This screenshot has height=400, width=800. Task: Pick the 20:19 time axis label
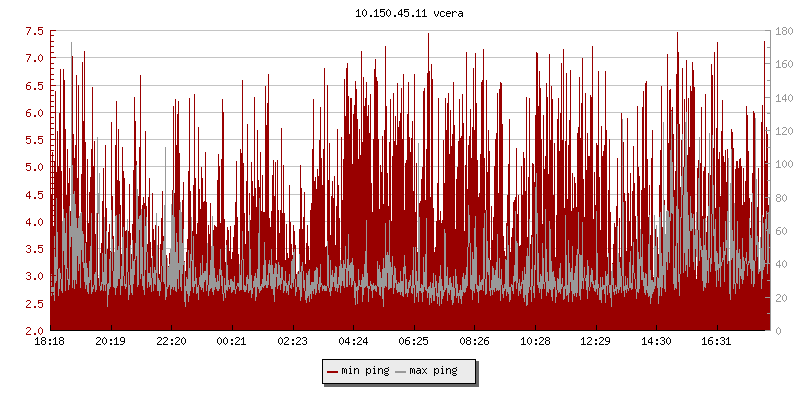[x=110, y=341]
